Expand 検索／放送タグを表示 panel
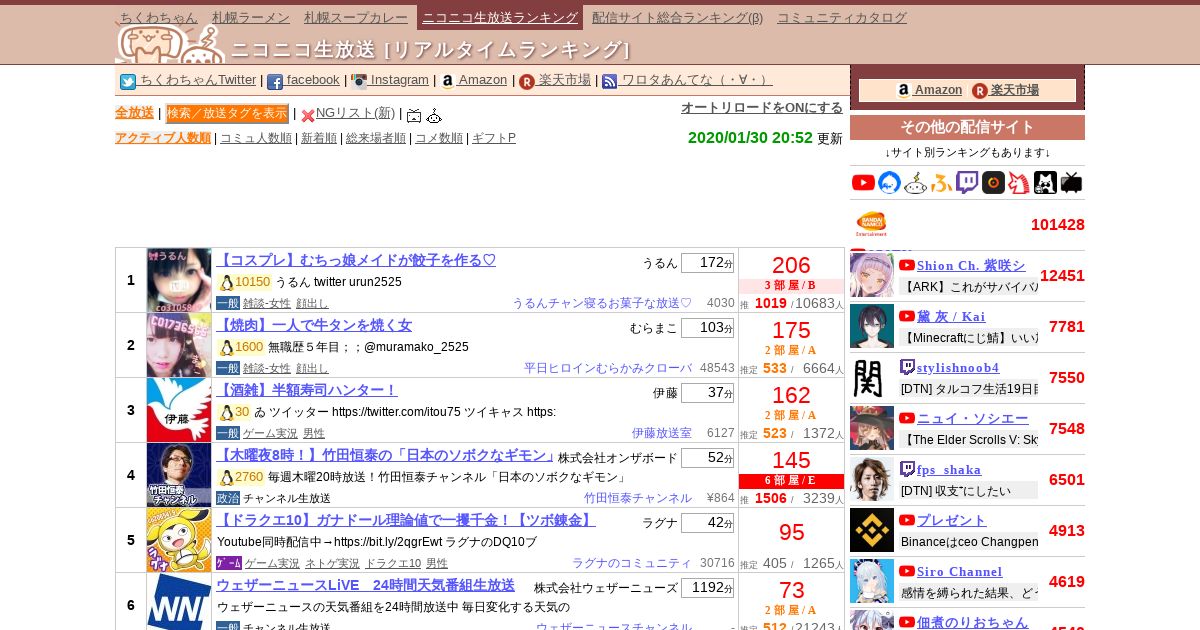 tap(227, 113)
